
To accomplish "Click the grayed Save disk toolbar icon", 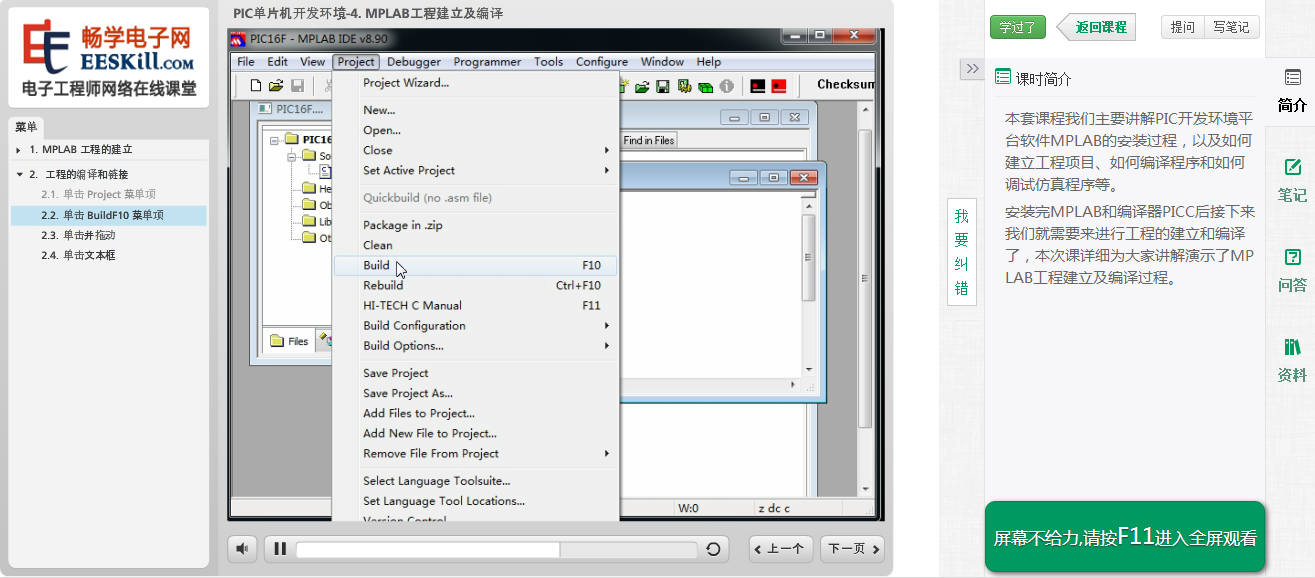I will tap(297, 86).
